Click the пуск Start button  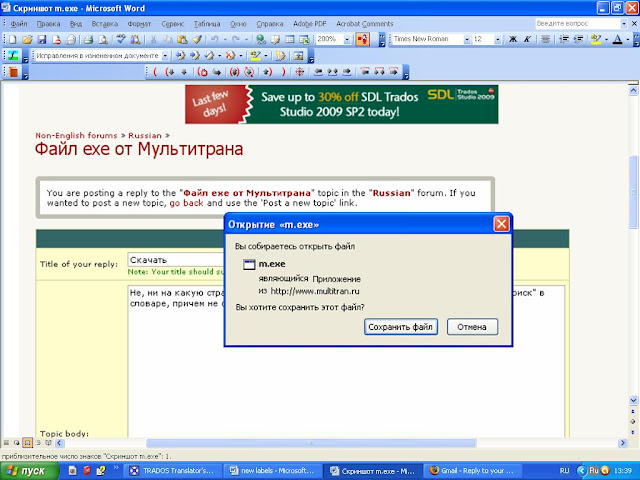[x=29, y=471]
